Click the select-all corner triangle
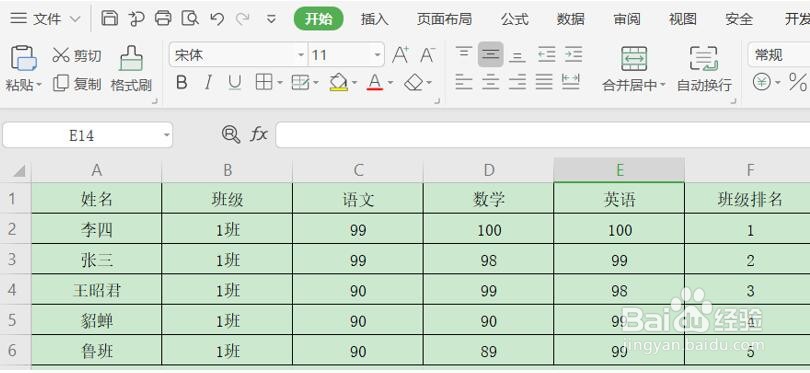 [19, 171]
